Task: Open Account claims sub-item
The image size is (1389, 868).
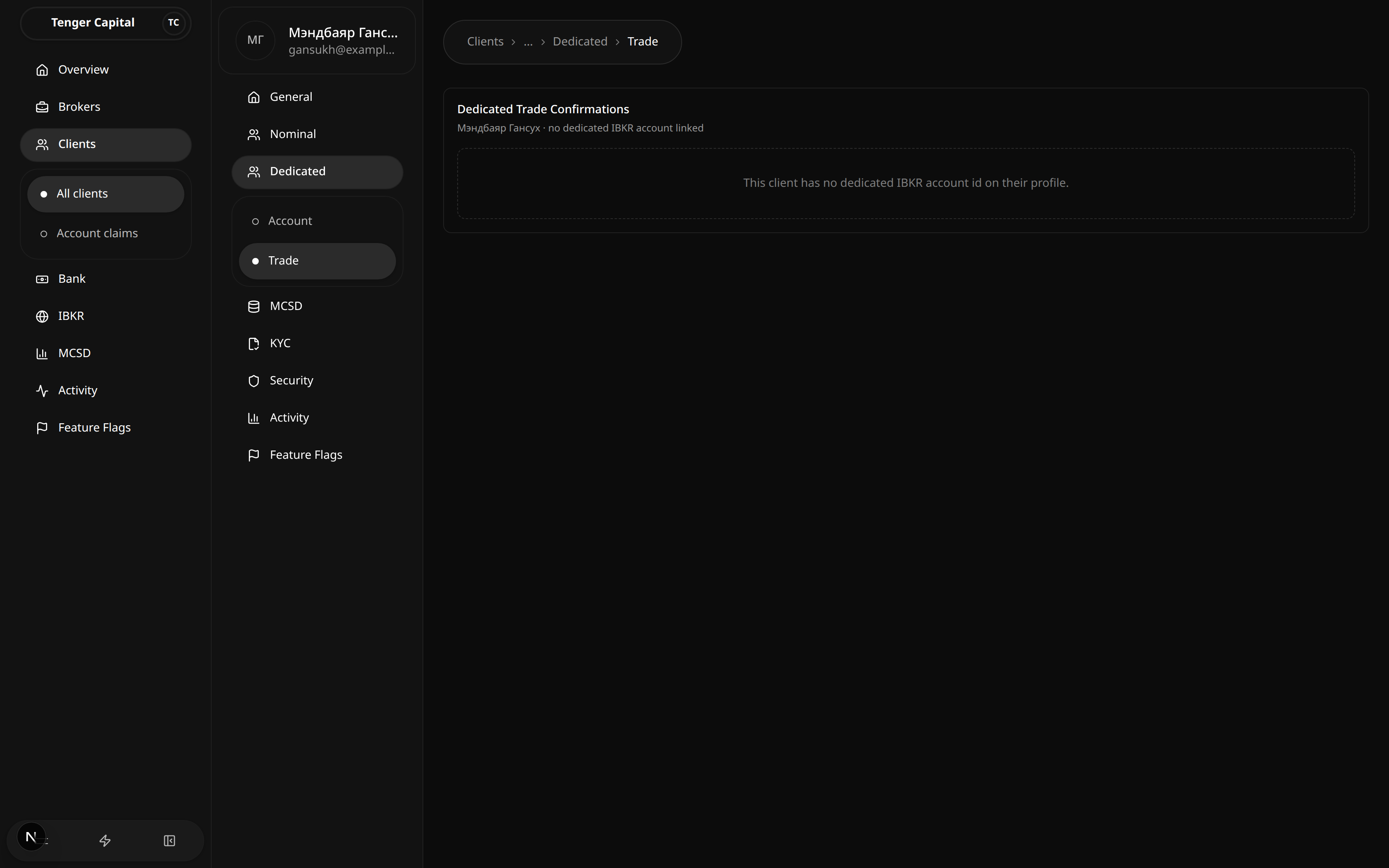Action: click(105, 234)
